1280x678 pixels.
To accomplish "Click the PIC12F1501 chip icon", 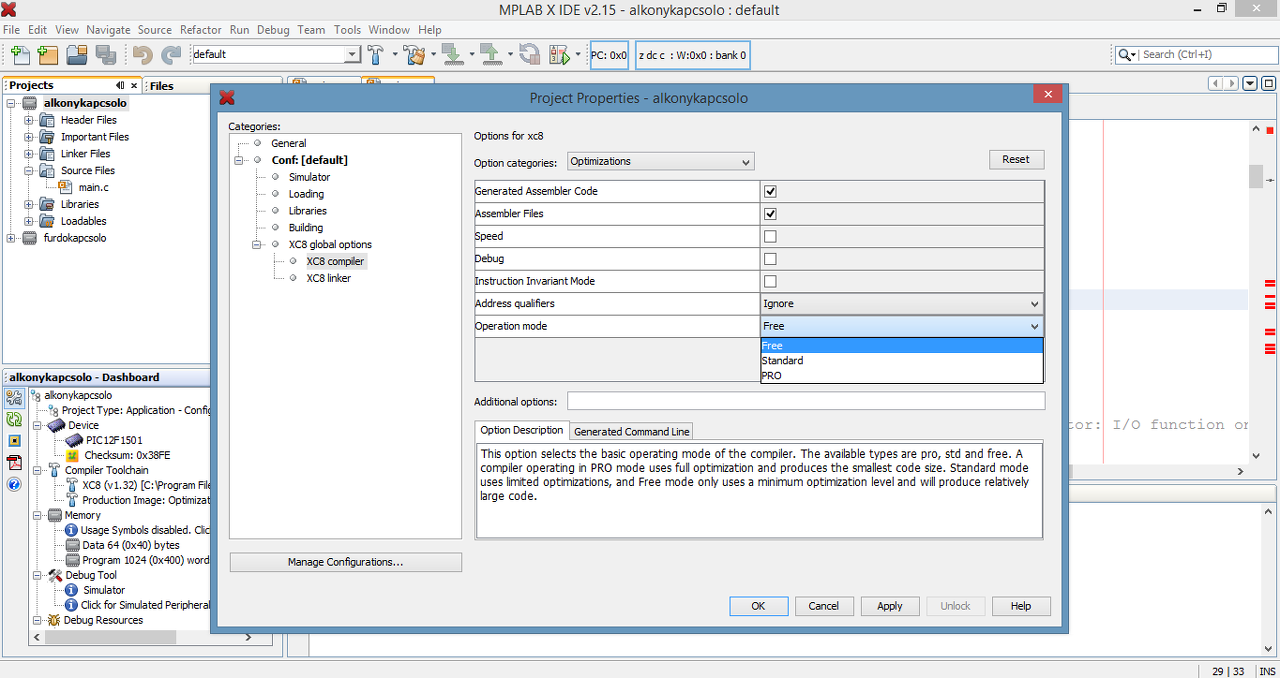I will click(74, 440).
